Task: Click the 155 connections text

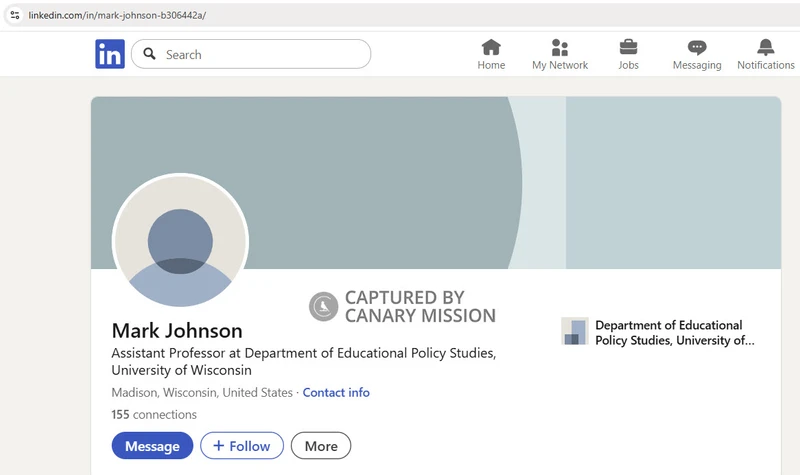Action: coord(154,414)
